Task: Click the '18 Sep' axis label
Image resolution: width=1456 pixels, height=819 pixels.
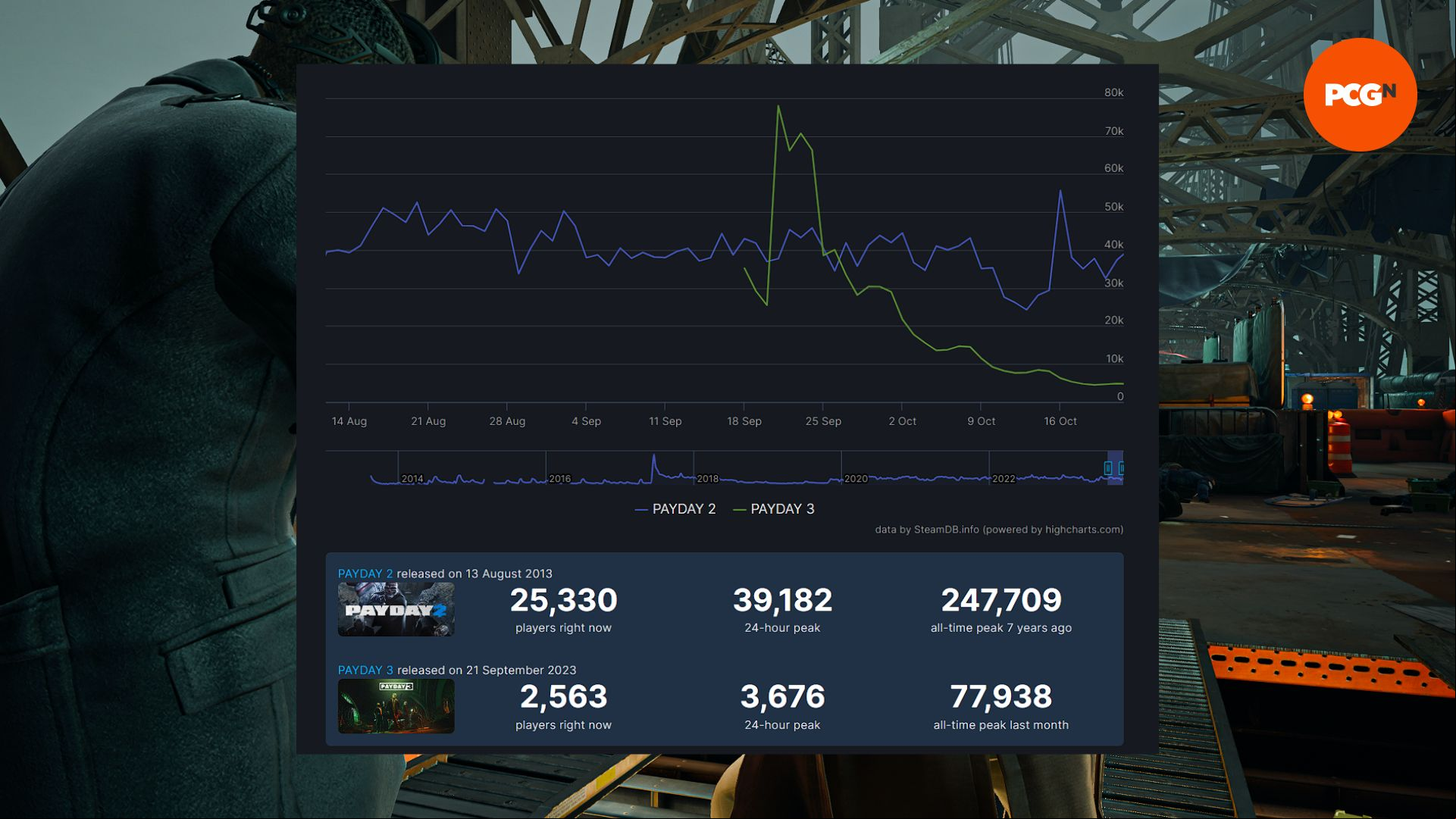Action: tap(744, 421)
